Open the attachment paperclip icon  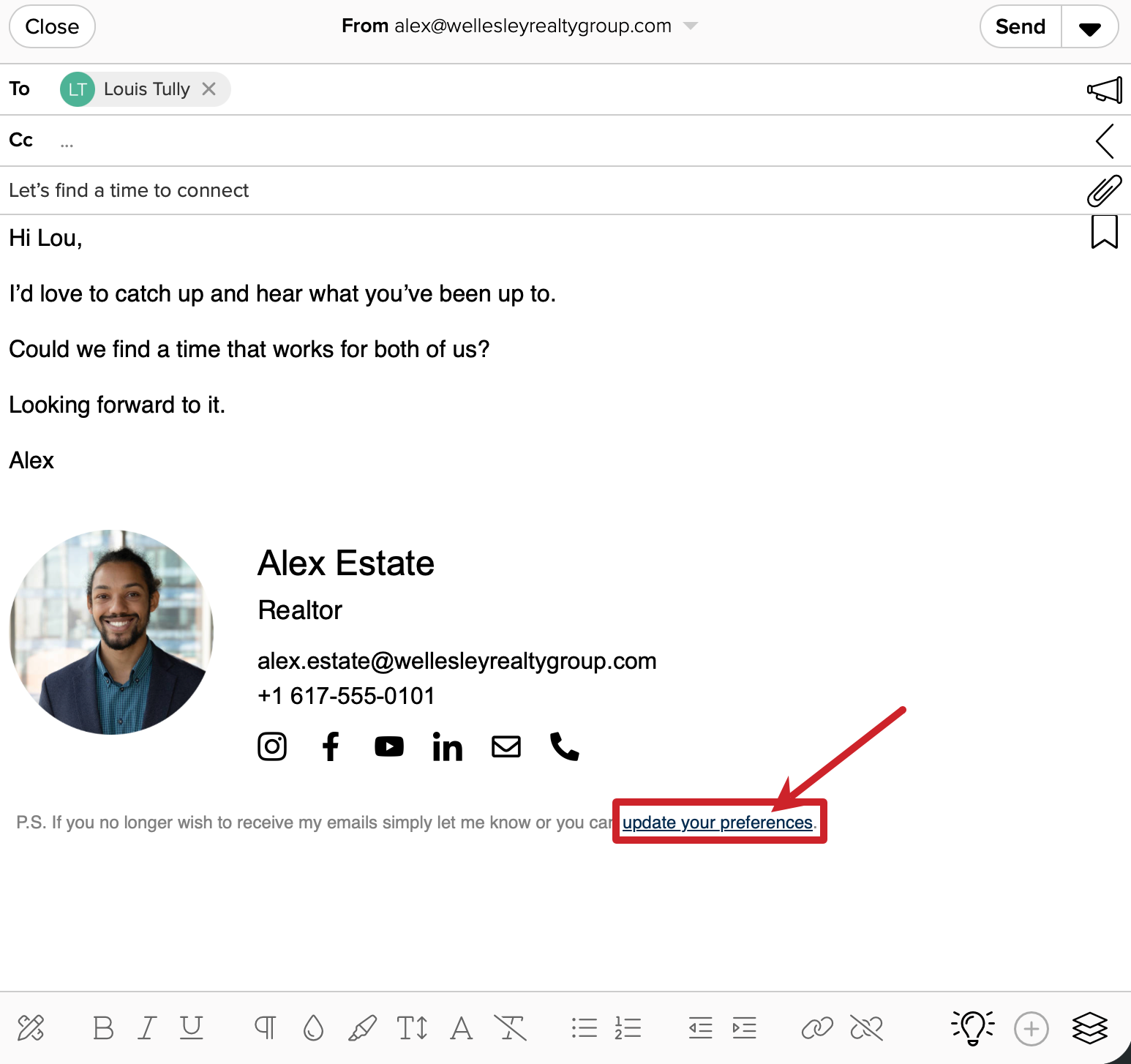coord(1104,190)
